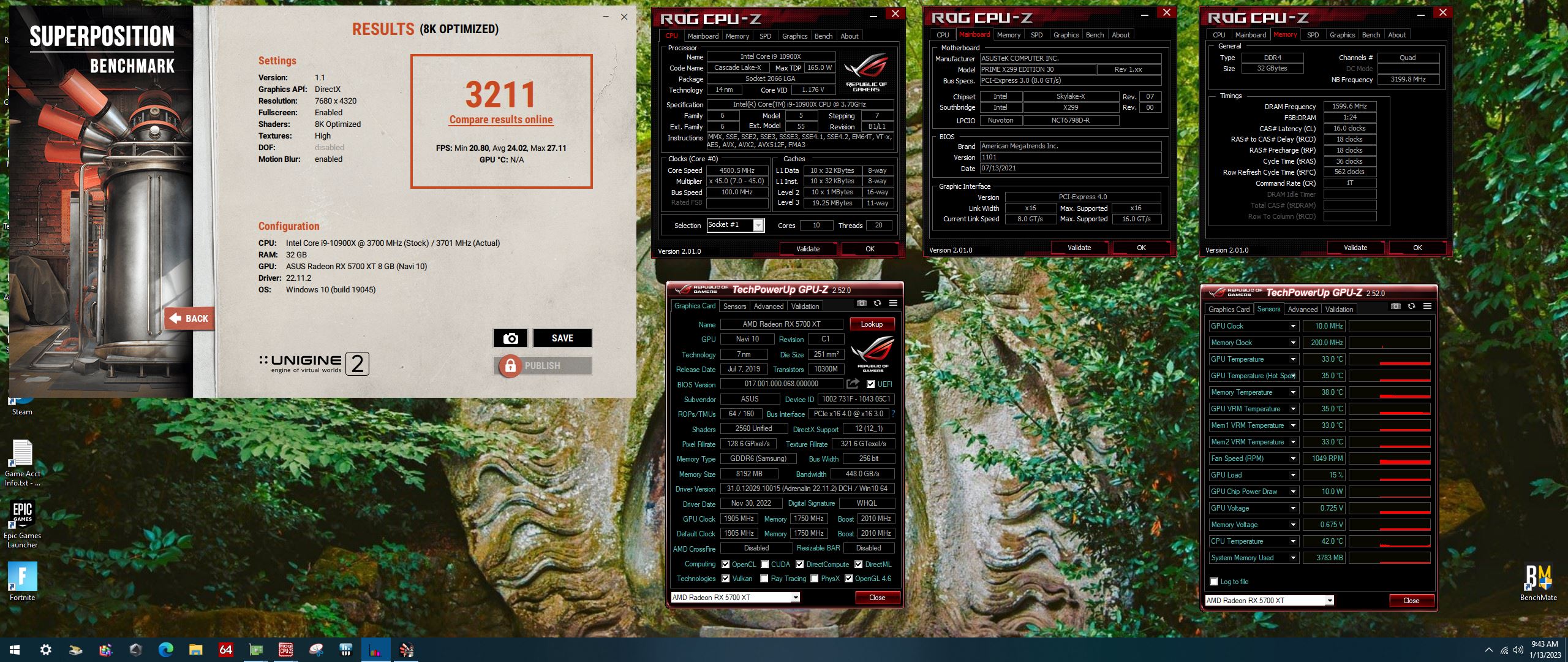Open Validation tab in Sensors GPU-Z window
Viewport: 1568px width, 662px height.
pyautogui.click(x=1339, y=310)
